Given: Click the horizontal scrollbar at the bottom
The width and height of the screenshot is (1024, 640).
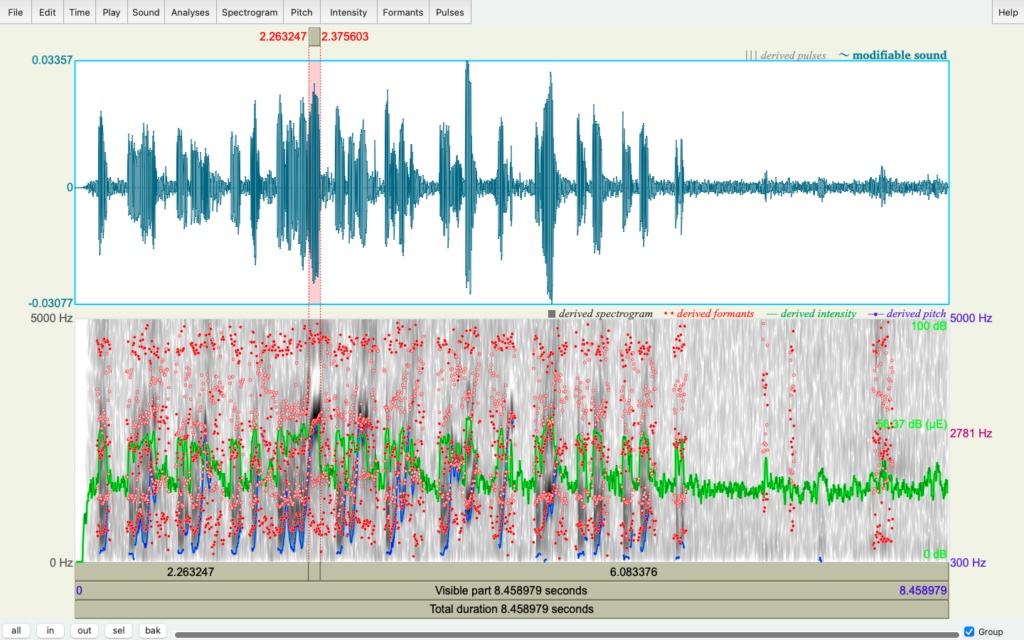Looking at the screenshot, I should click(567, 634).
